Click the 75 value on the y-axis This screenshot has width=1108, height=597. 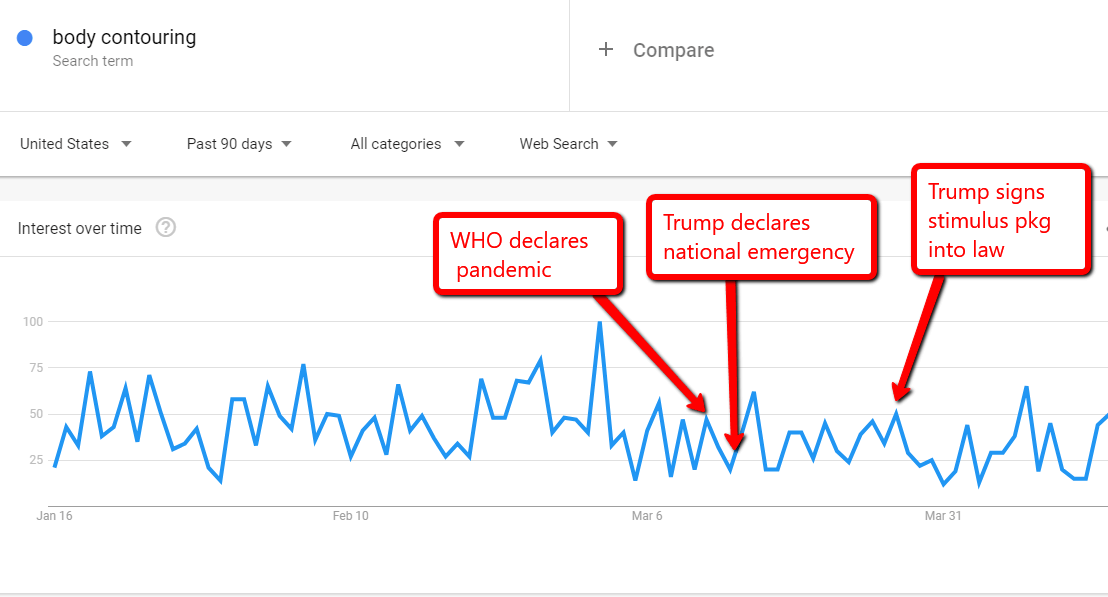(36, 368)
